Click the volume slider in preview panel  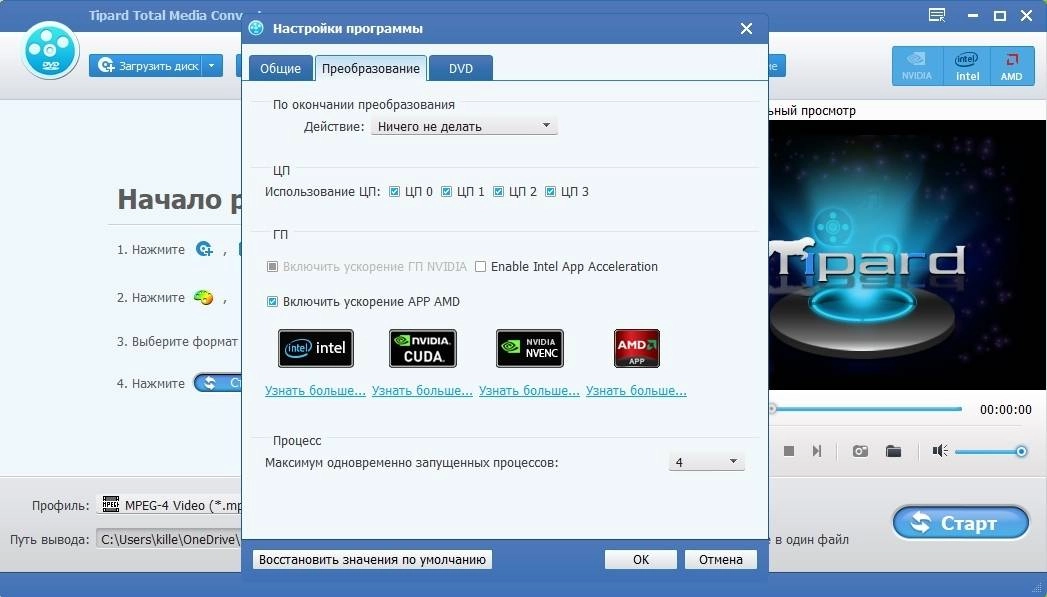point(990,452)
